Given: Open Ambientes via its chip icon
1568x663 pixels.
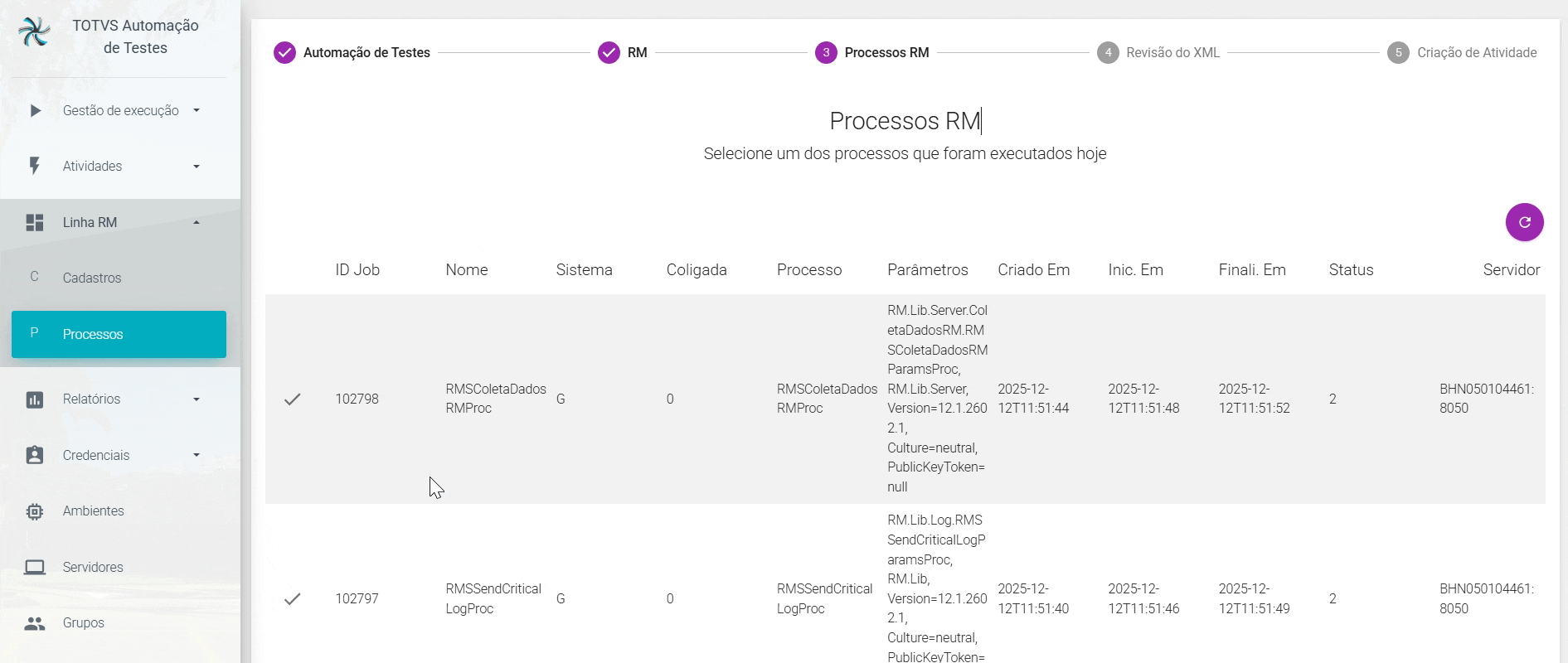Looking at the screenshot, I should (x=35, y=511).
